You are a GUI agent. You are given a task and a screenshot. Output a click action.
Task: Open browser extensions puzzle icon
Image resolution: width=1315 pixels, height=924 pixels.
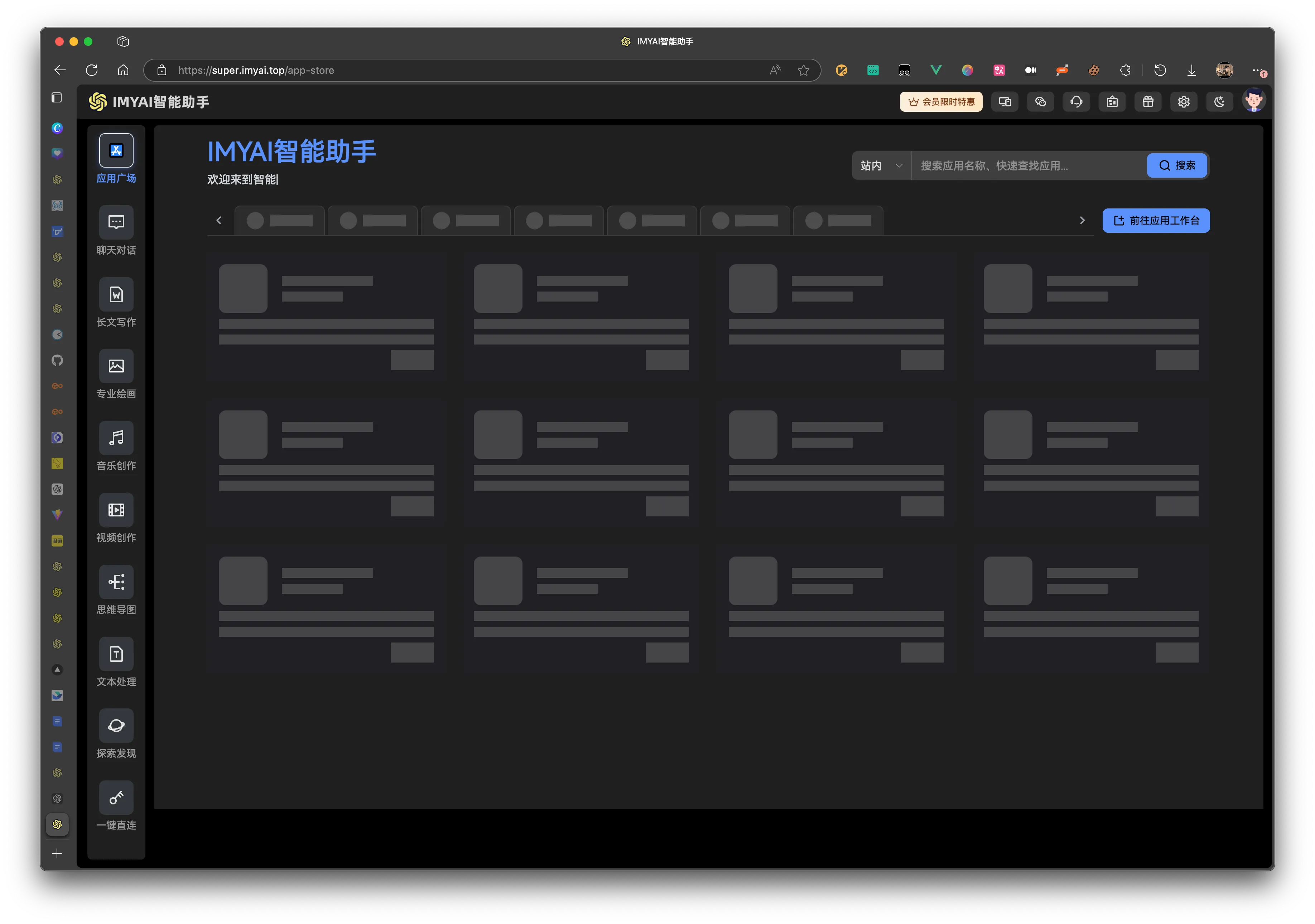(x=1126, y=70)
